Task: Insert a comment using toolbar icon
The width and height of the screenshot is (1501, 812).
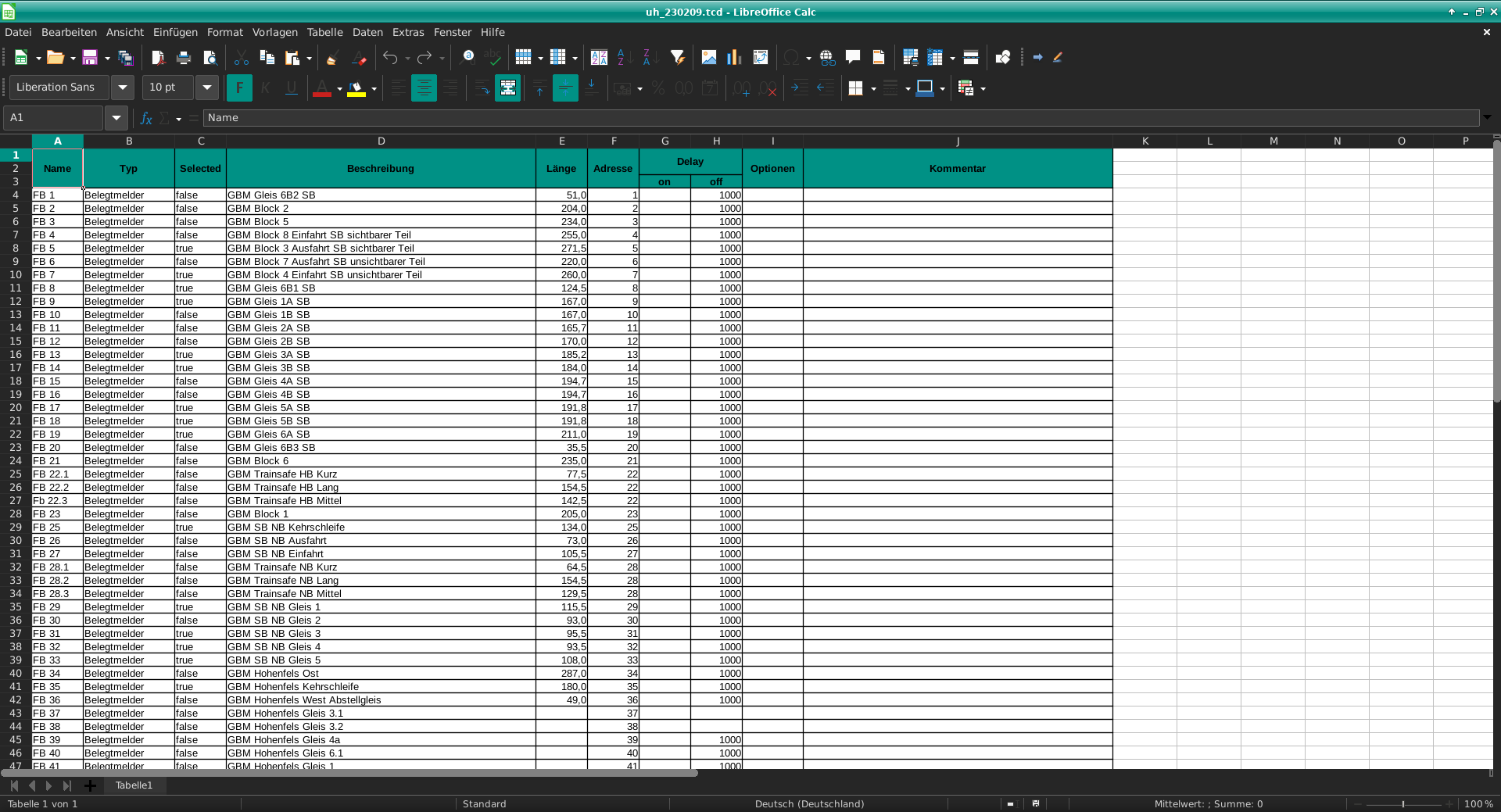Action: [x=853, y=58]
